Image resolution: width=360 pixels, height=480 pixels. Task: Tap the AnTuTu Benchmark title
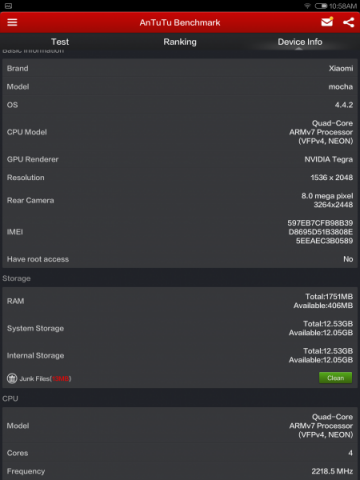coord(180,22)
